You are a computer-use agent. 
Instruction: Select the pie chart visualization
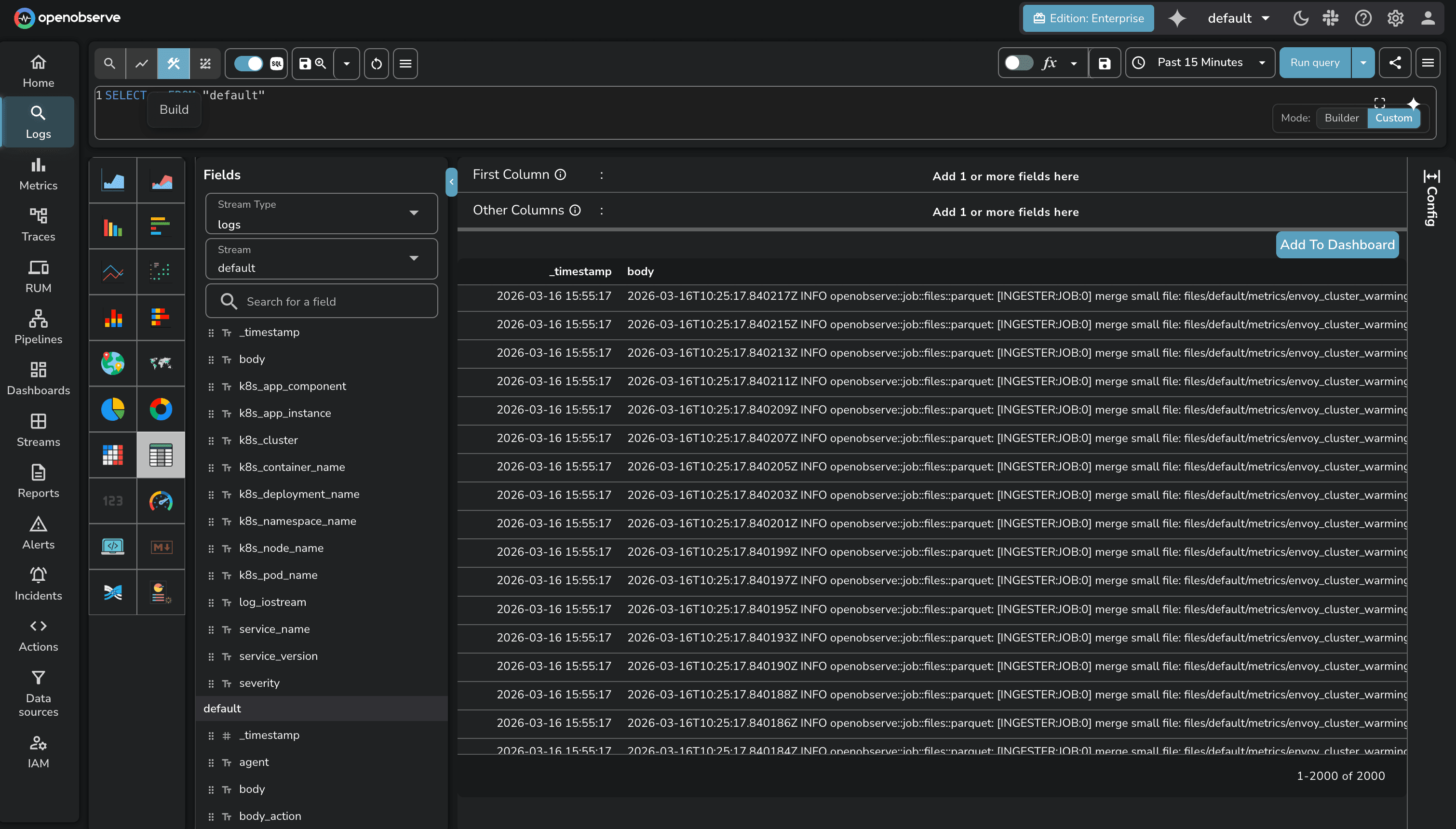point(113,409)
